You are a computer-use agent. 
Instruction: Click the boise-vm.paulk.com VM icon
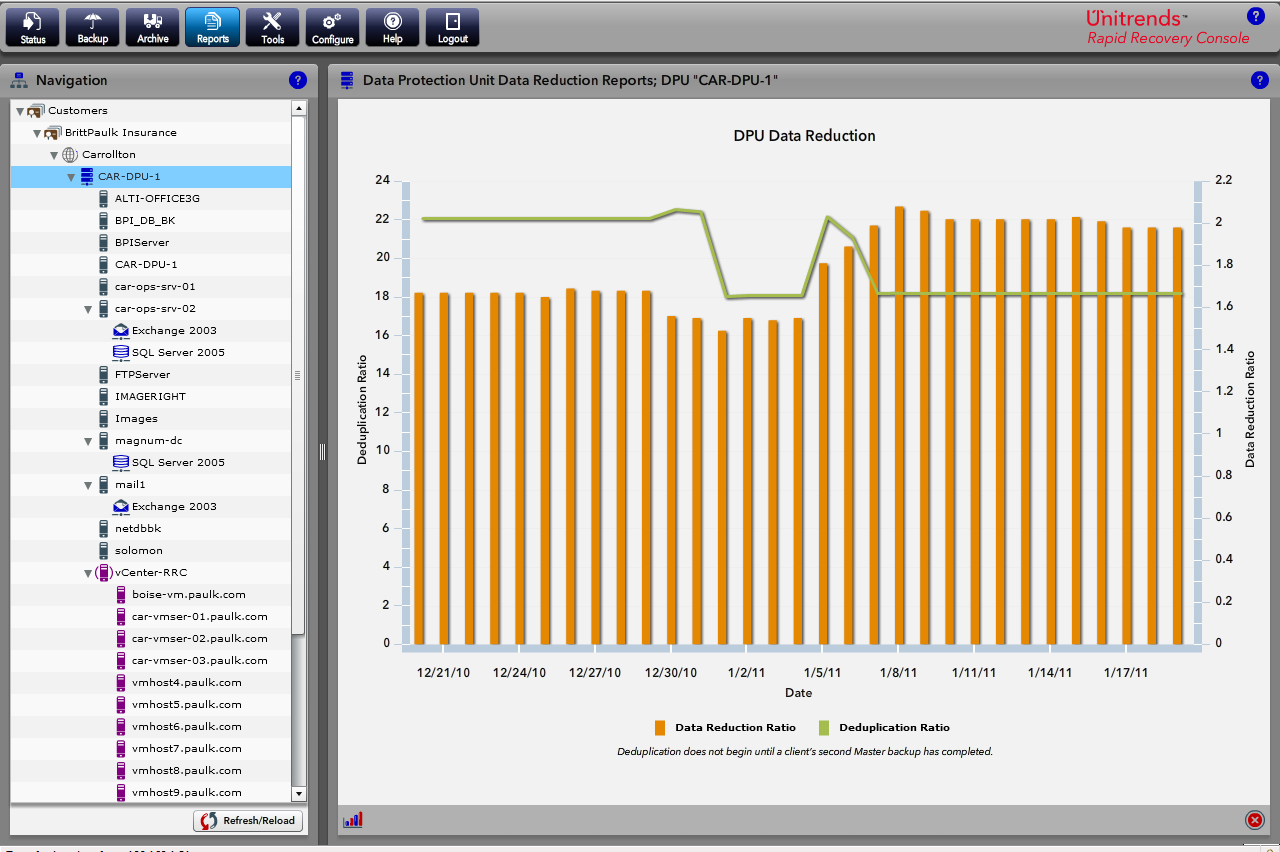coord(121,595)
